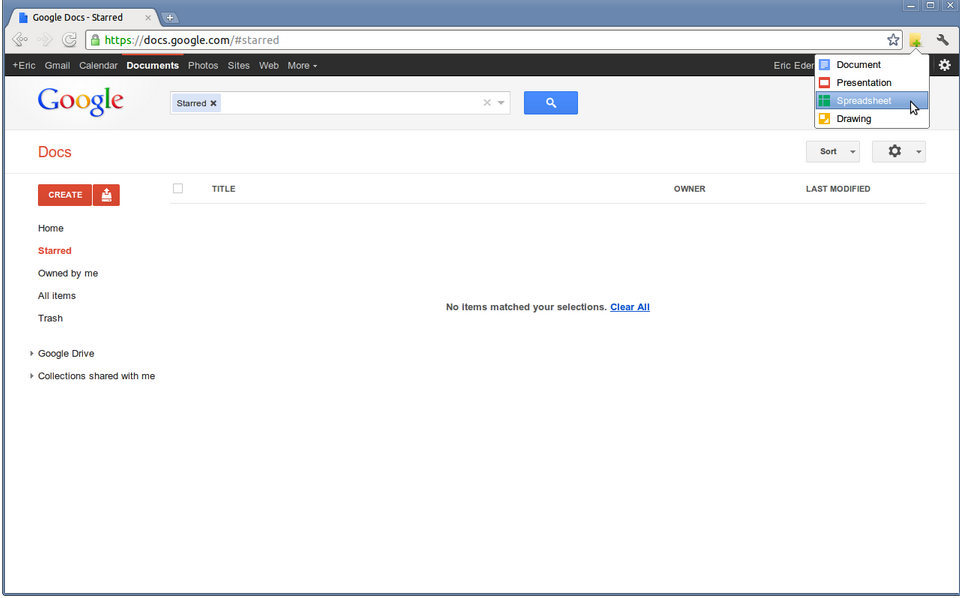Expand the More menu in the Google bar
The image size is (960, 598).
coord(302,65)
